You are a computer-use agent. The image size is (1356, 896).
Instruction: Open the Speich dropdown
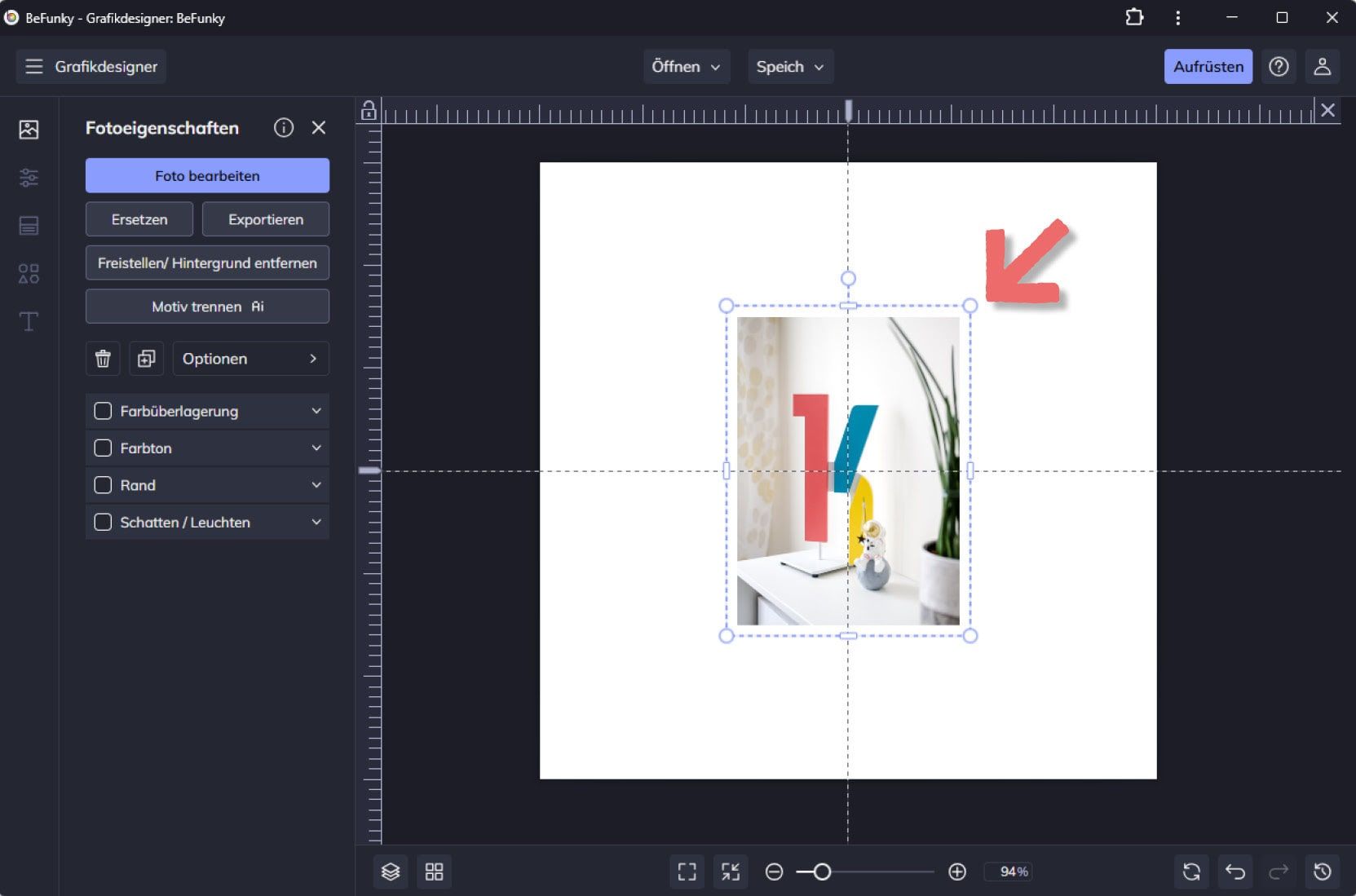pos(790,67)
